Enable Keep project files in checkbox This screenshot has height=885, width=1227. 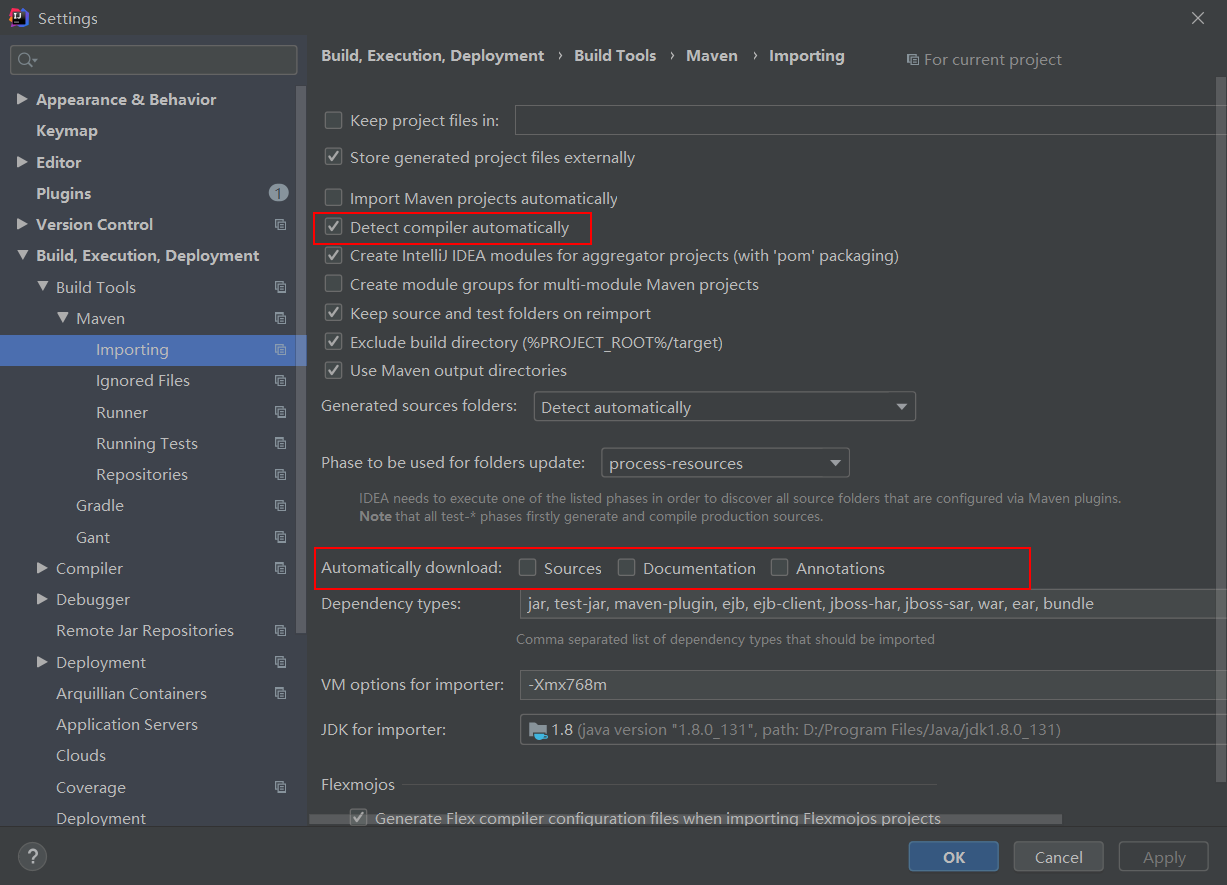[333, 121]
